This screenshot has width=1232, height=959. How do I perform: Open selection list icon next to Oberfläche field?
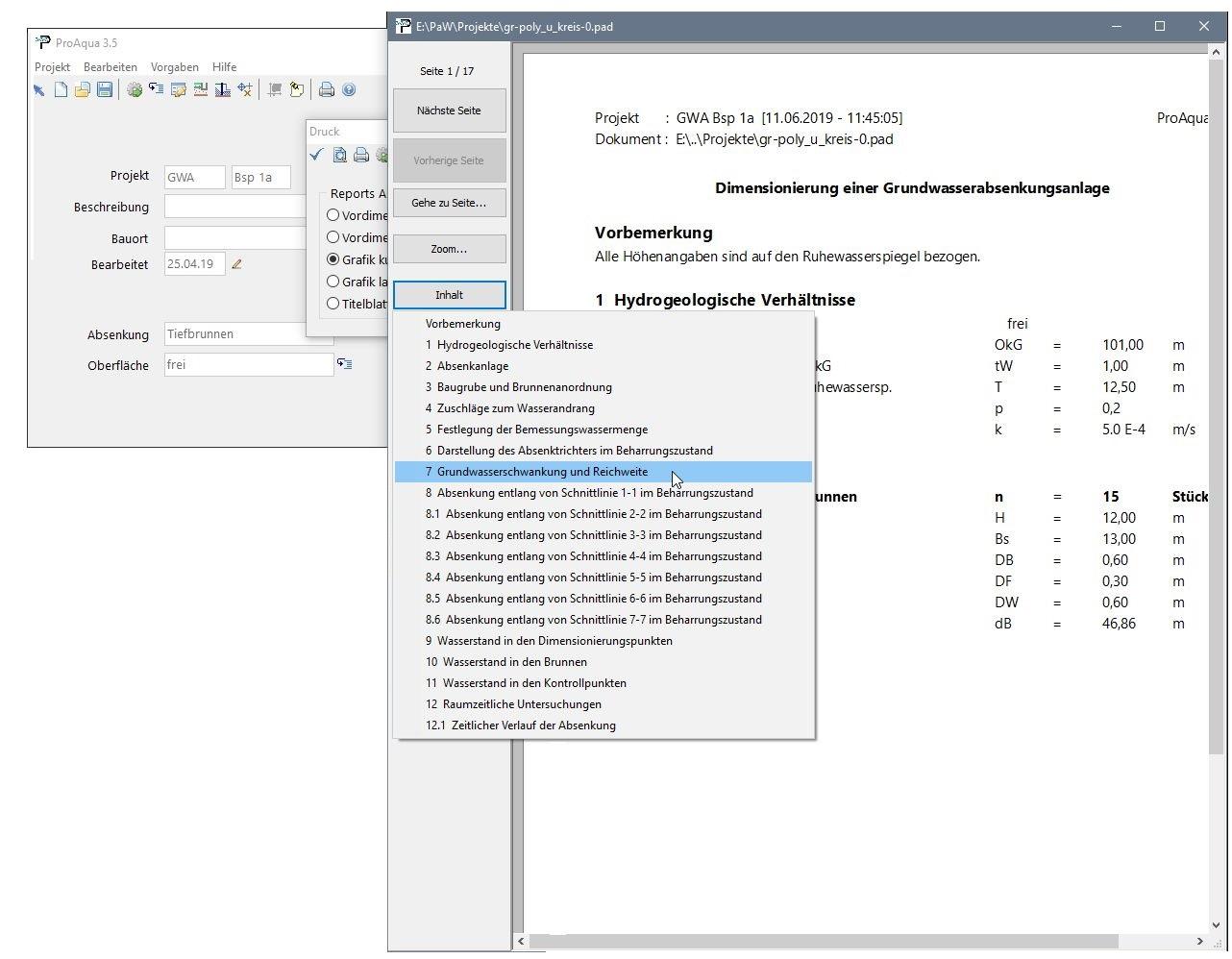point(344,364)
